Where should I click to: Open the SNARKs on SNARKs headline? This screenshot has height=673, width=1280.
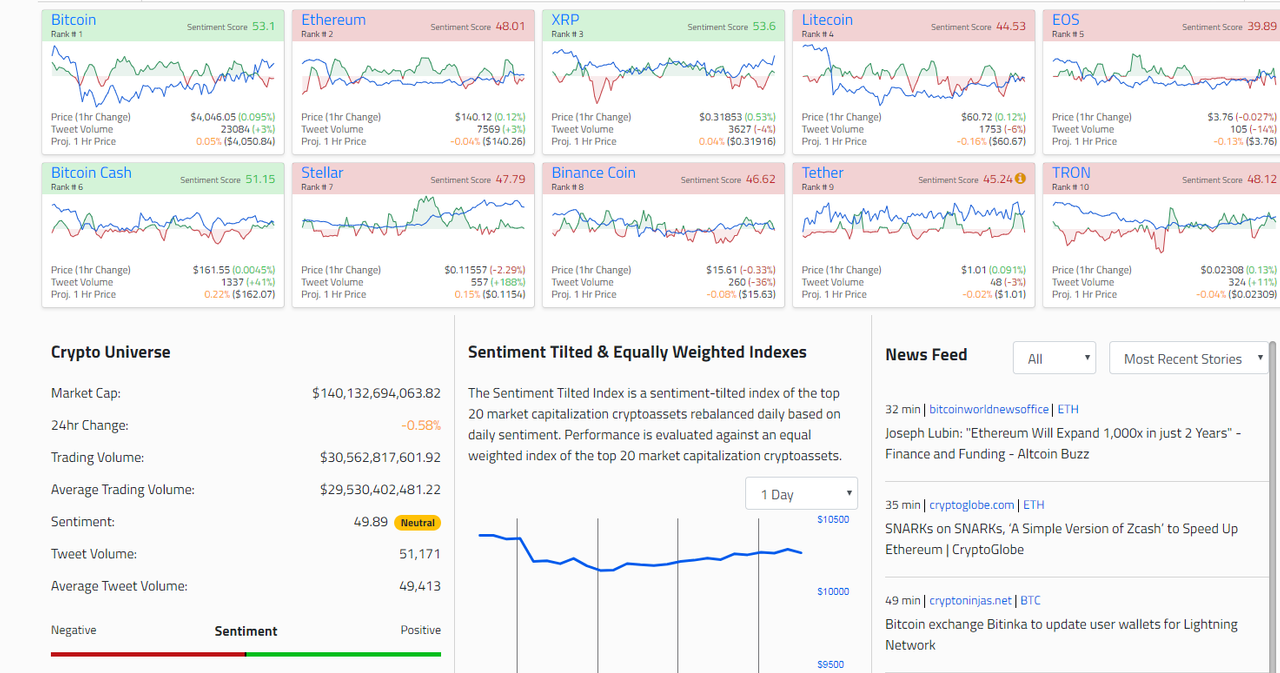click(x=1061, y=539)
